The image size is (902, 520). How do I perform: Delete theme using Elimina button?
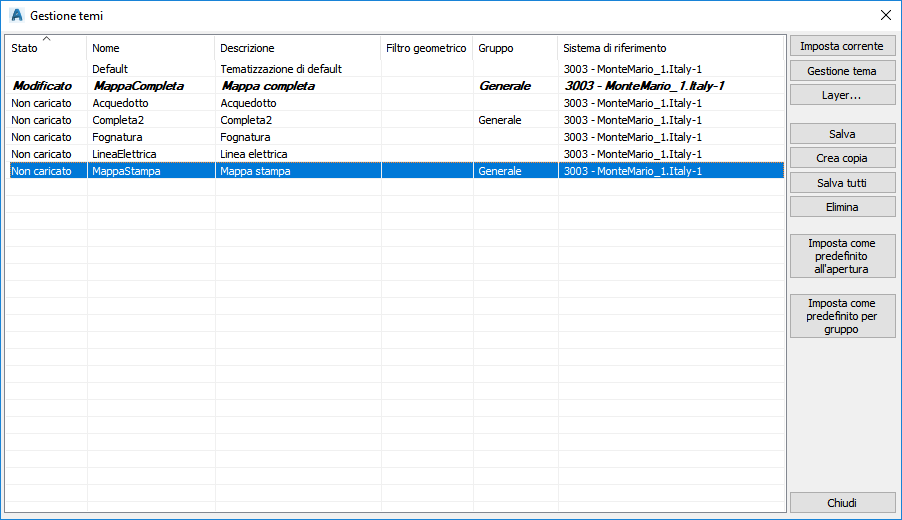pyautogui.click(x=842, y=207)
